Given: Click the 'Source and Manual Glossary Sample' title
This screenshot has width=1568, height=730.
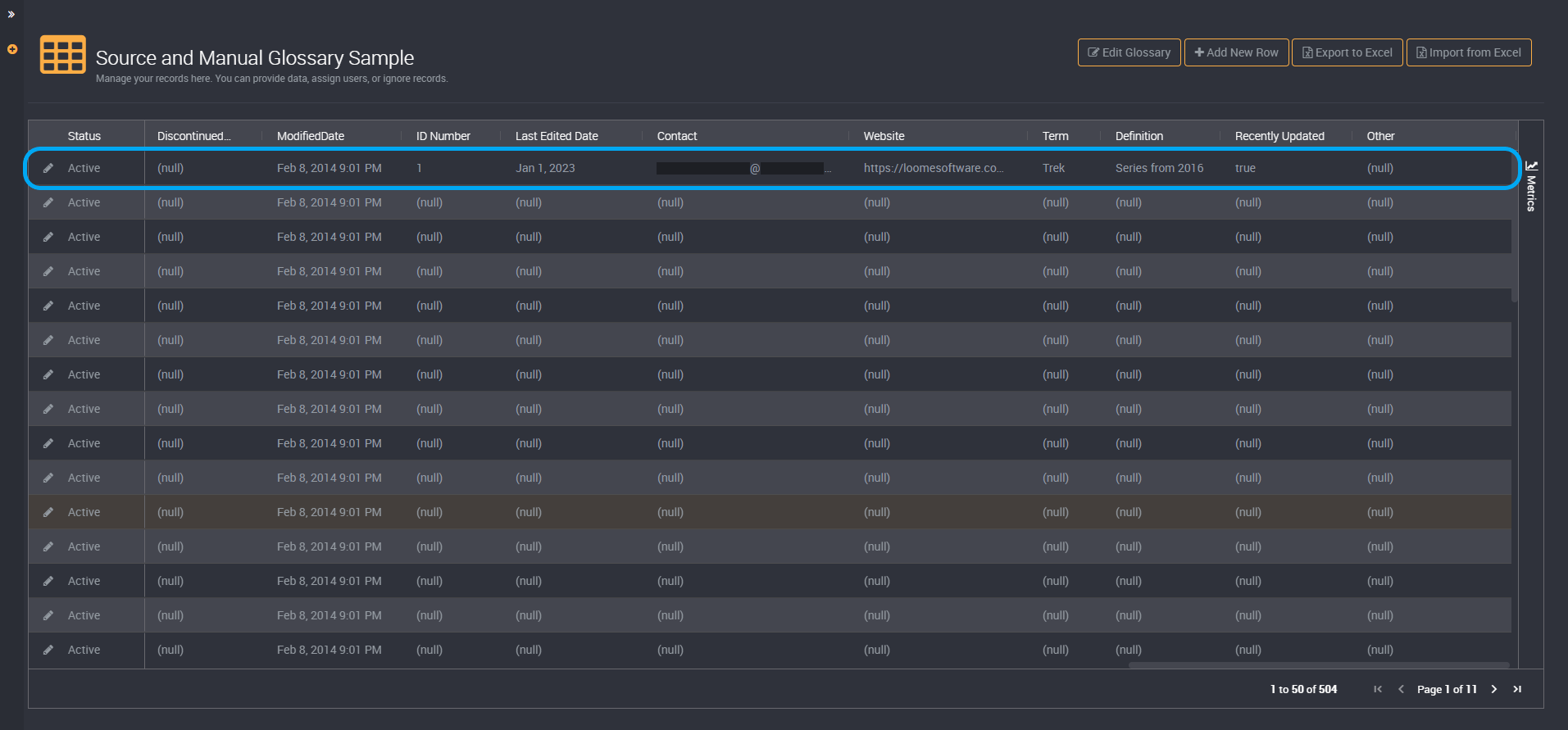Looking at the screenshot, I should click(255, 58).
